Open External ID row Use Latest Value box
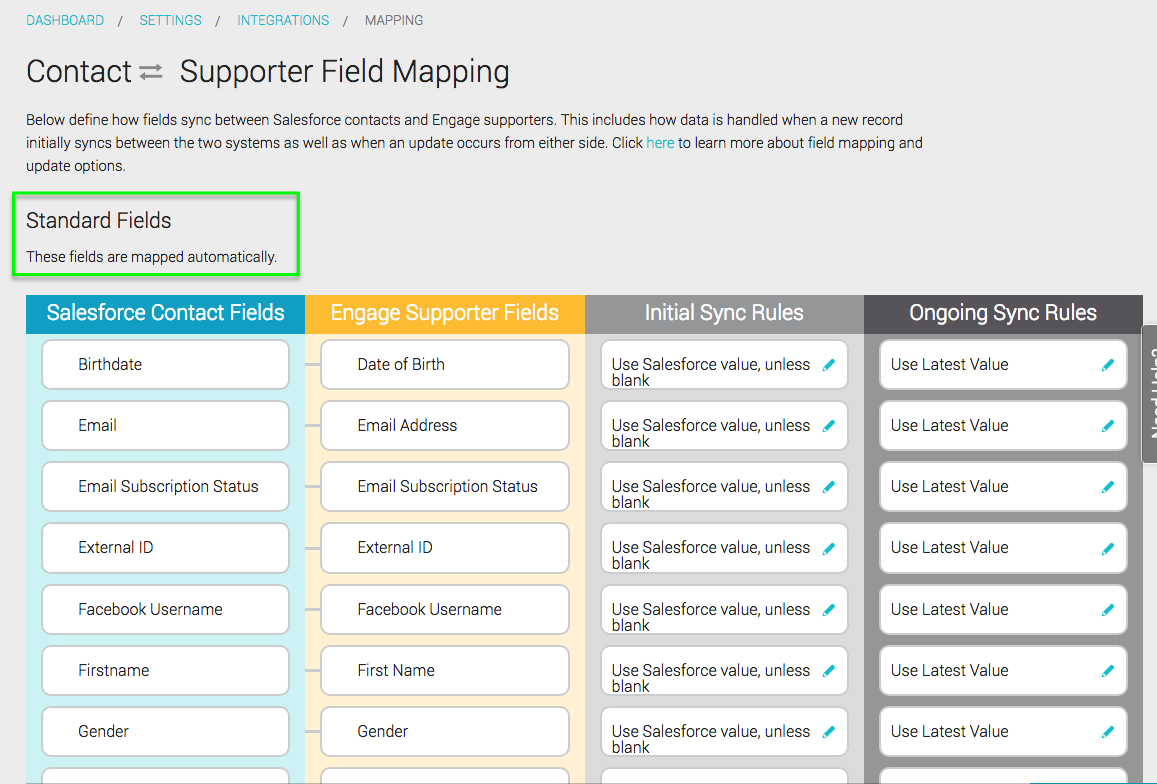The height and width of the screenshot is (784, 1157). (x=1003, y=549)
